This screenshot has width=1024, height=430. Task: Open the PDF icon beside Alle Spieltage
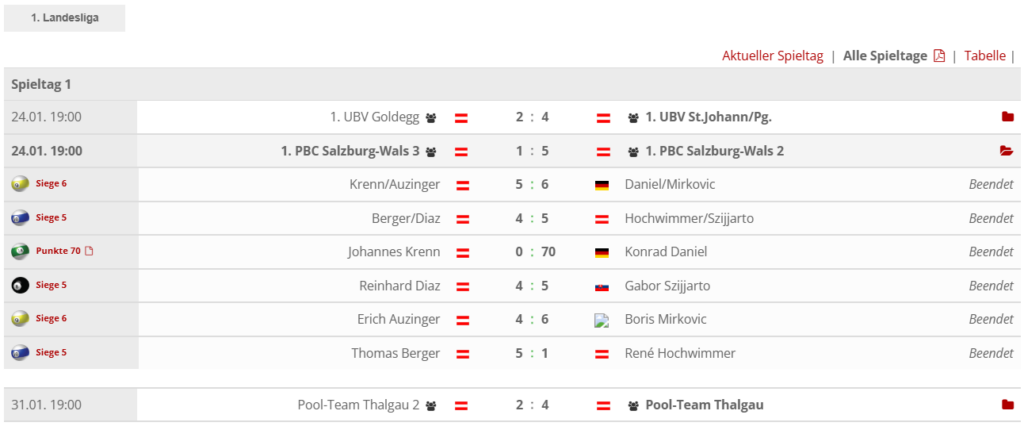tap(939, 56)
